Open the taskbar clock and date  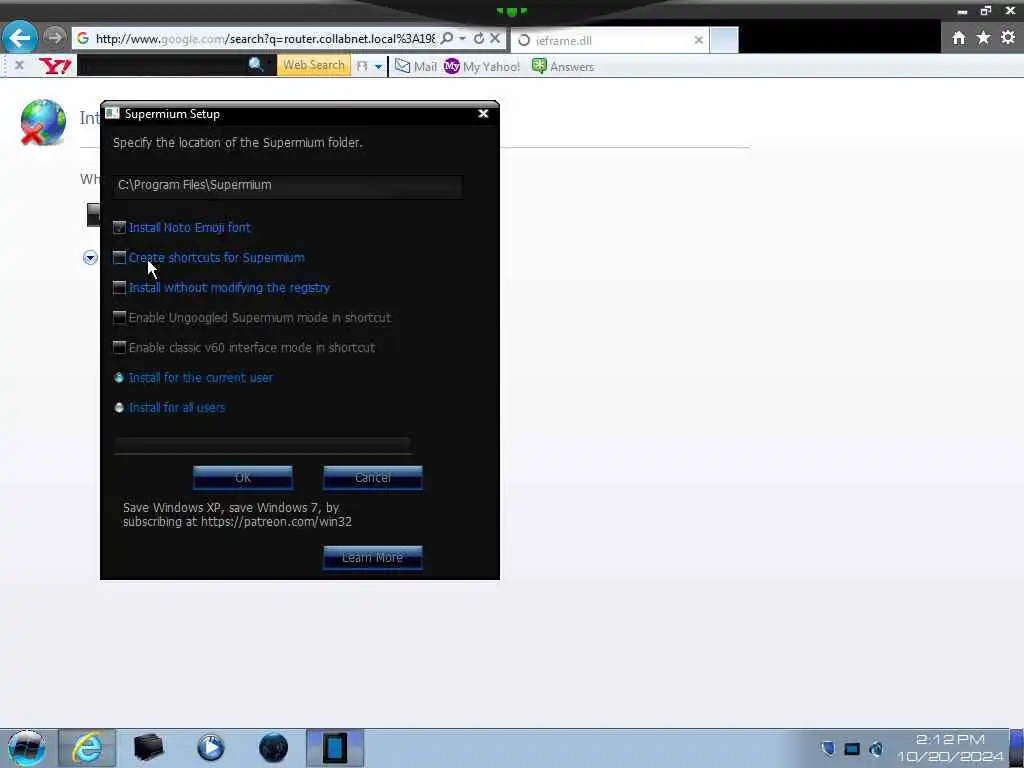coord(950,748)
